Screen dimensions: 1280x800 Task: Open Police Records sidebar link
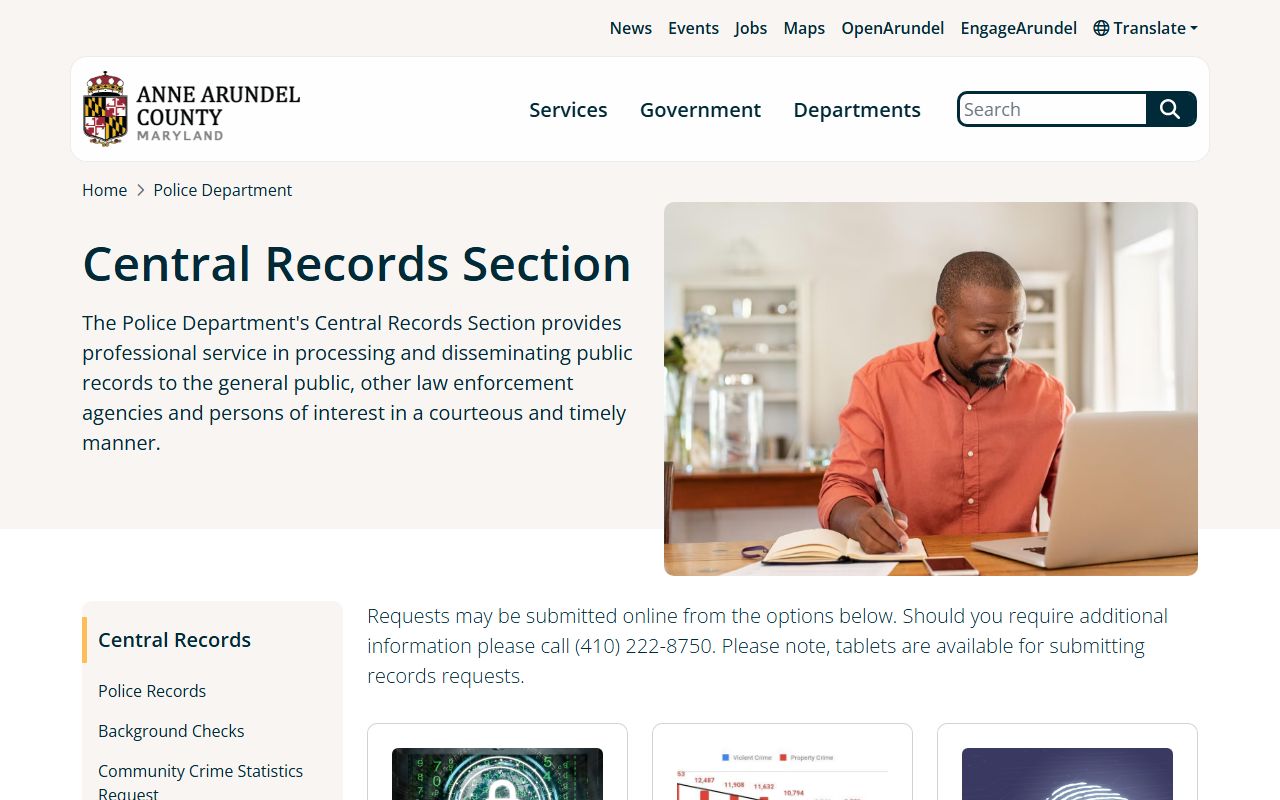(x=152, y=691)
